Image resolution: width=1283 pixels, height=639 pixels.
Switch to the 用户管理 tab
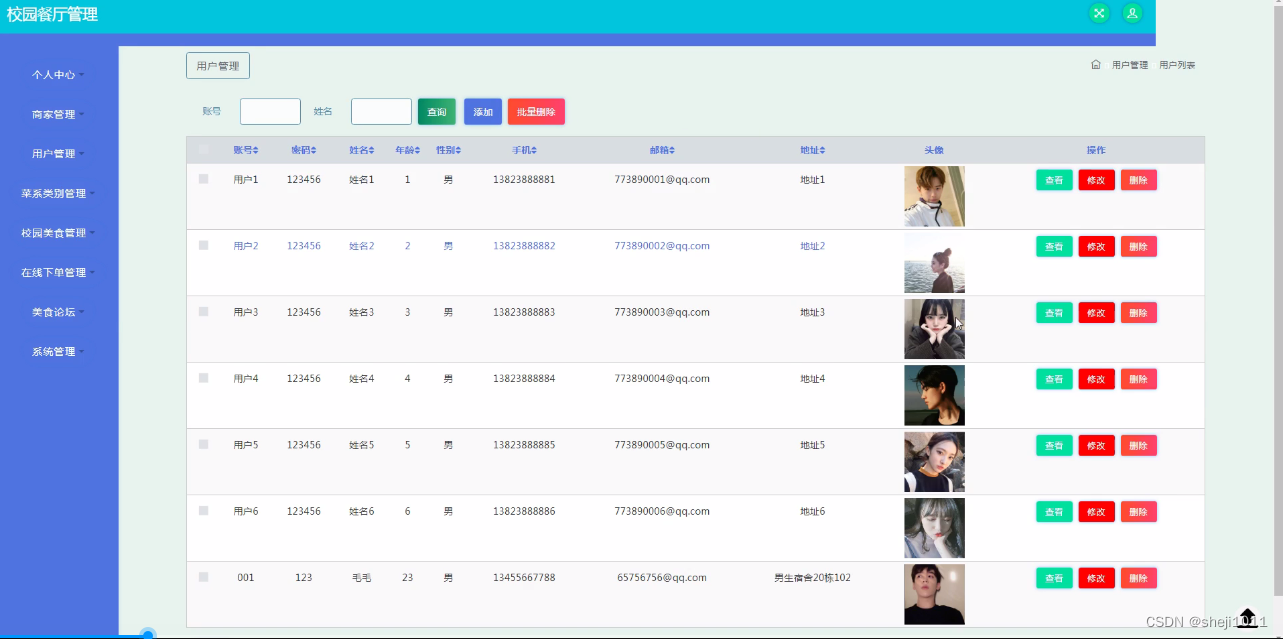(x=218, y=66)
